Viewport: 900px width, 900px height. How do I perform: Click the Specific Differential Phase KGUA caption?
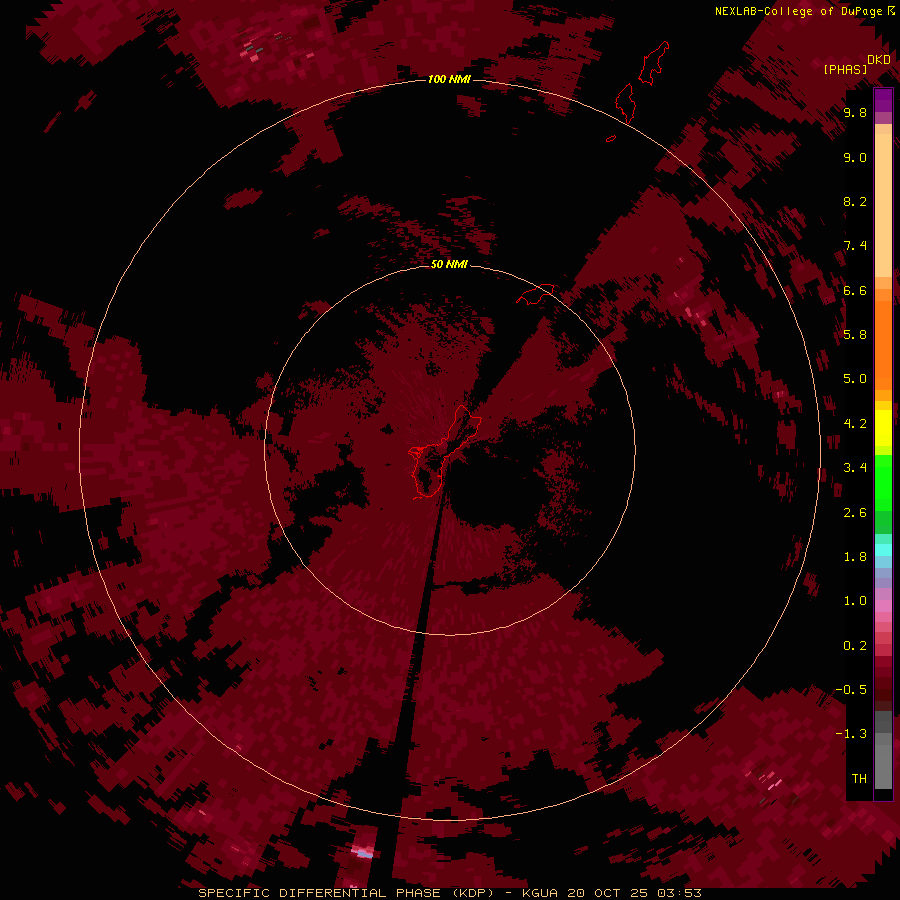pyautogui.click(x=450, y=893)
